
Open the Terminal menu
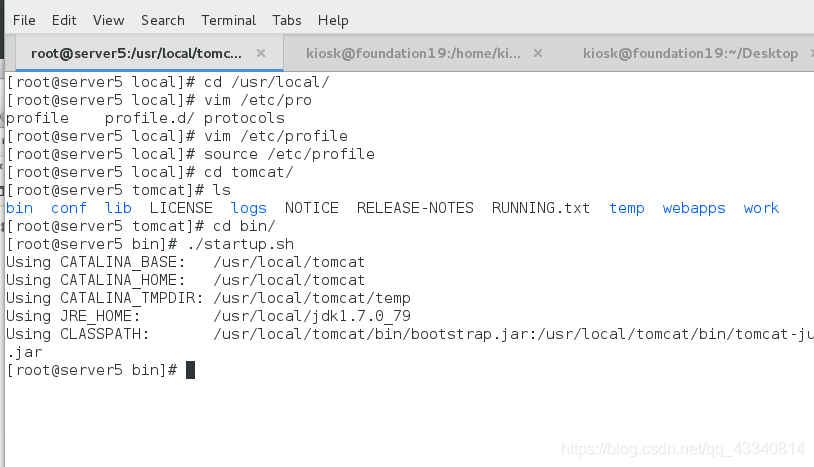(228, 20)
